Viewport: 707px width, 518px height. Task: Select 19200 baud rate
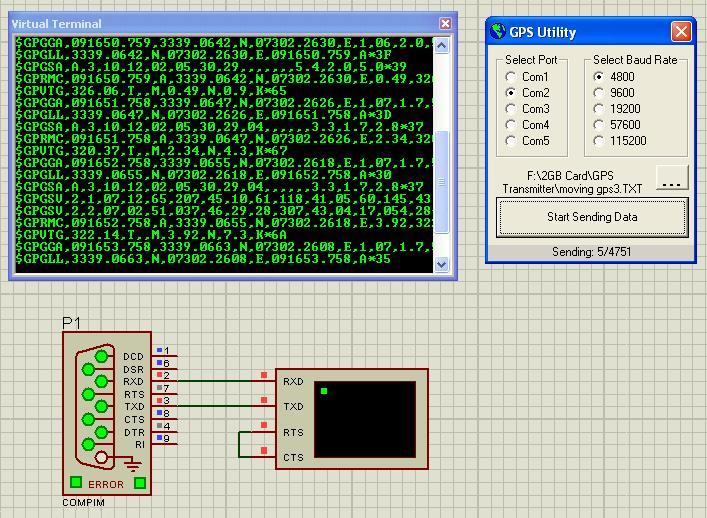pyautogui.click(x=598, y=109)
